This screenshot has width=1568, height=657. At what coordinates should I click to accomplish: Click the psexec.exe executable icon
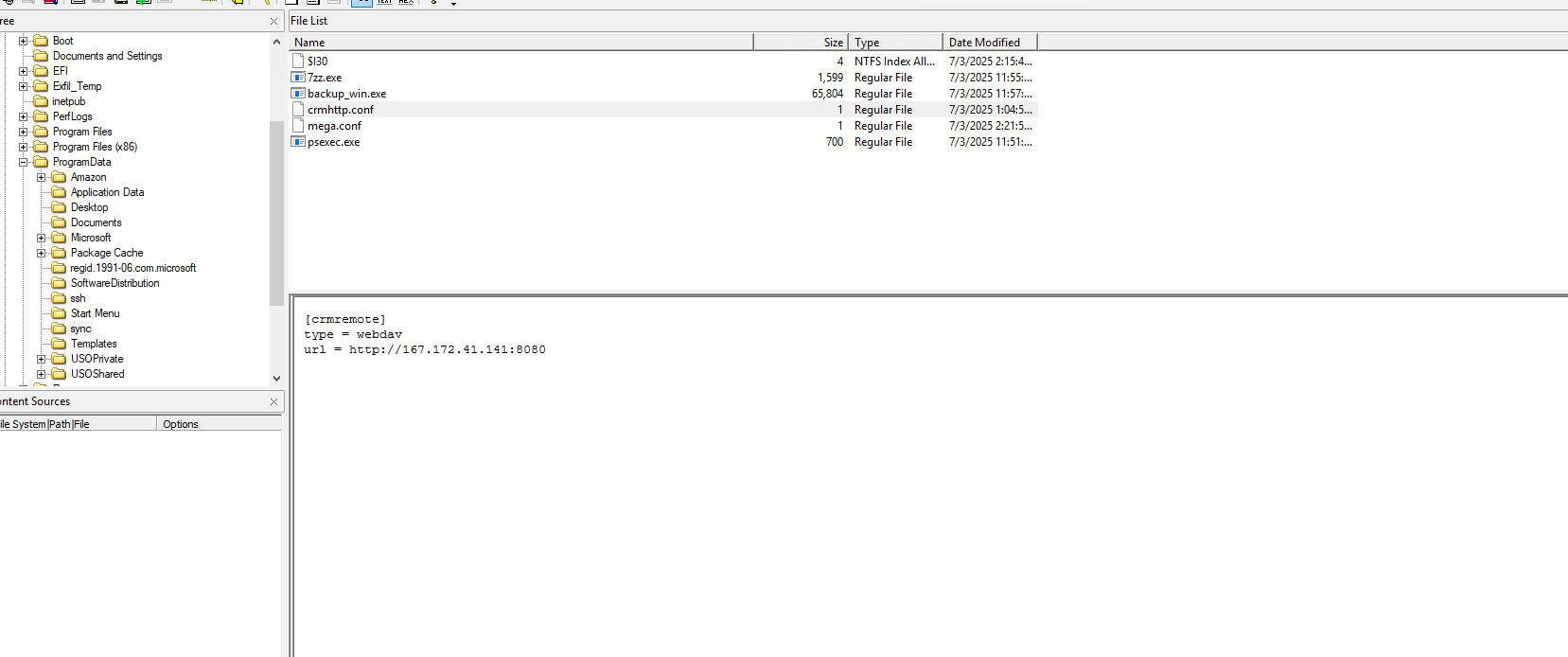(x=298, y=142)
